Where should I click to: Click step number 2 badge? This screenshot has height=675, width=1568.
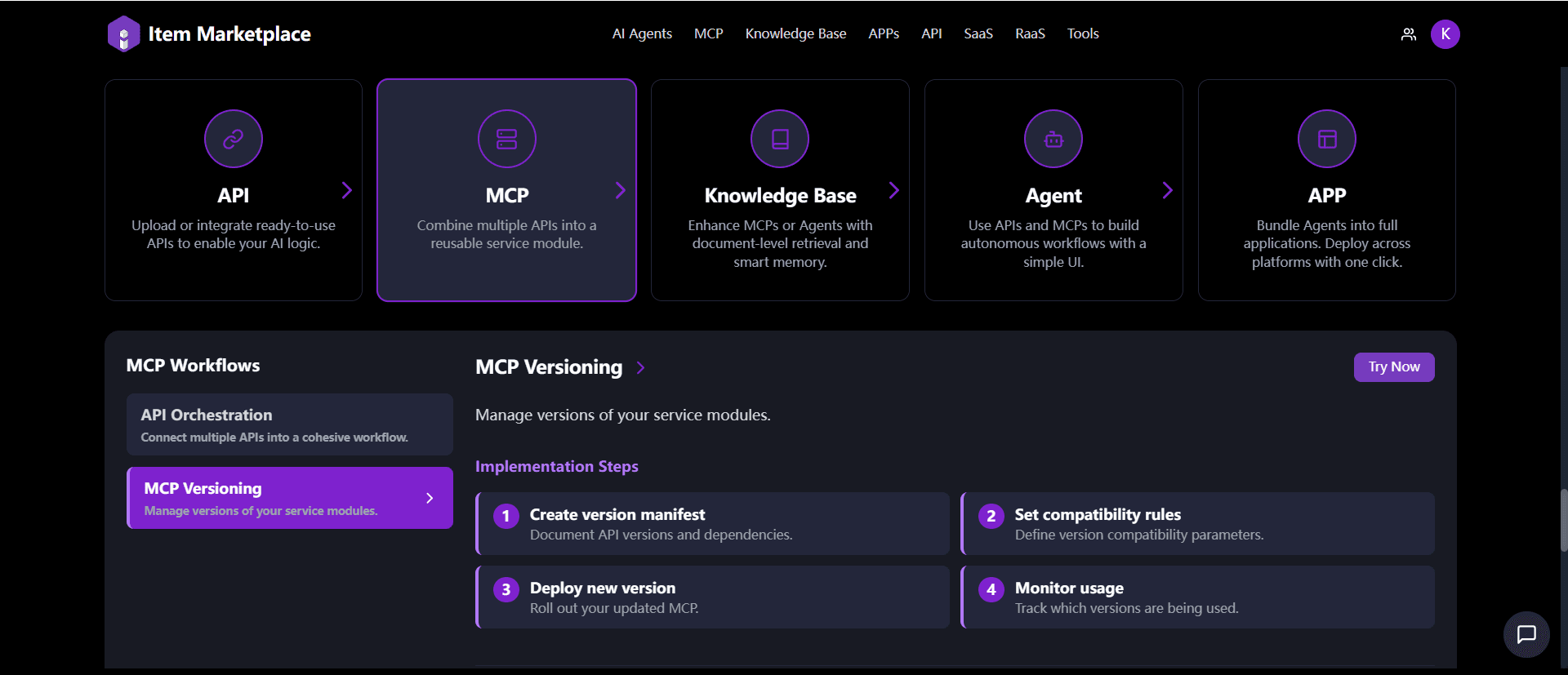[x=991, y=516]
